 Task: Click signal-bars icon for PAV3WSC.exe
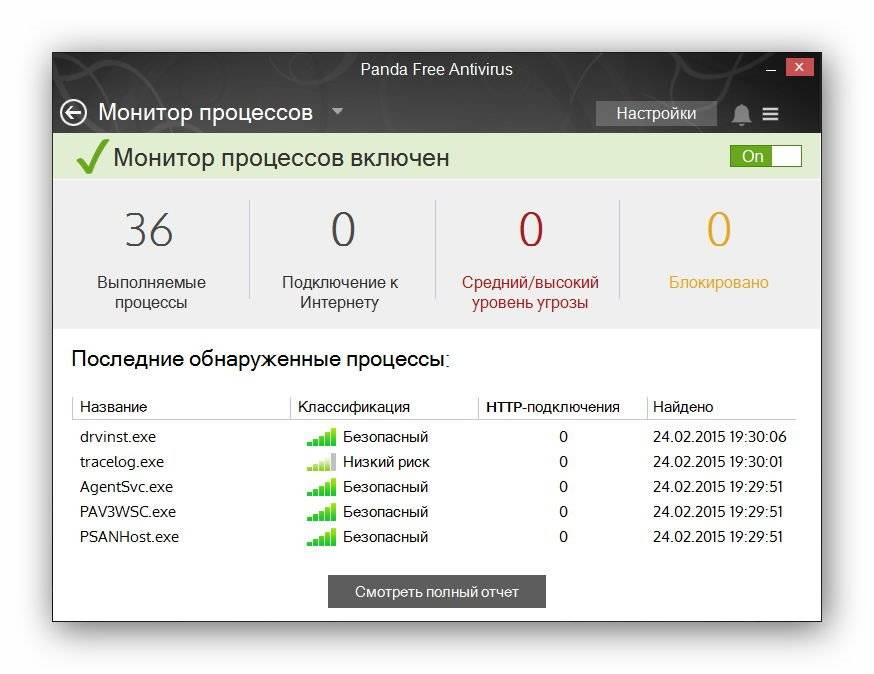321,512
